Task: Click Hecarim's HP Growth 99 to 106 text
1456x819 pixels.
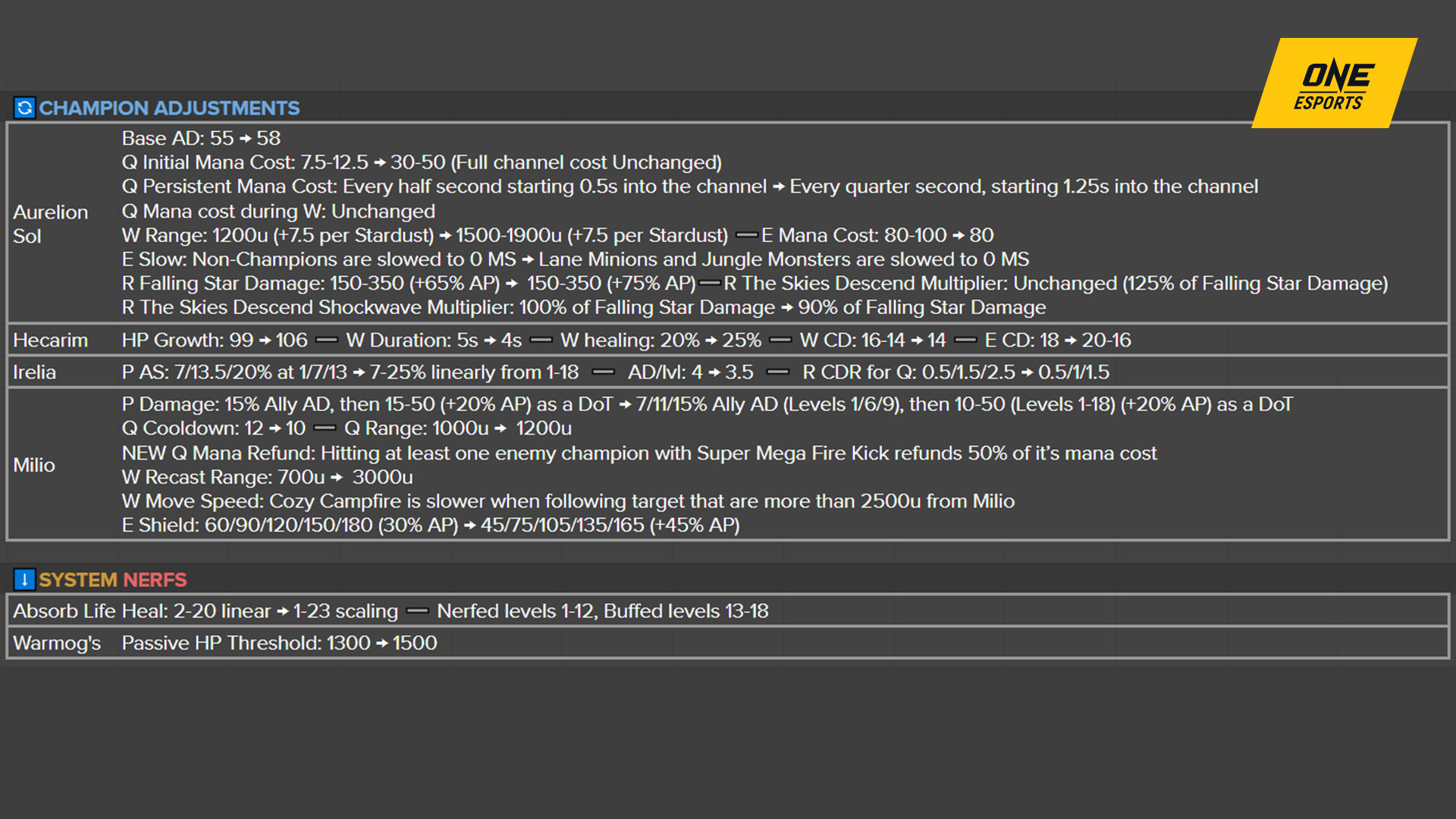Action: [215, 340]
